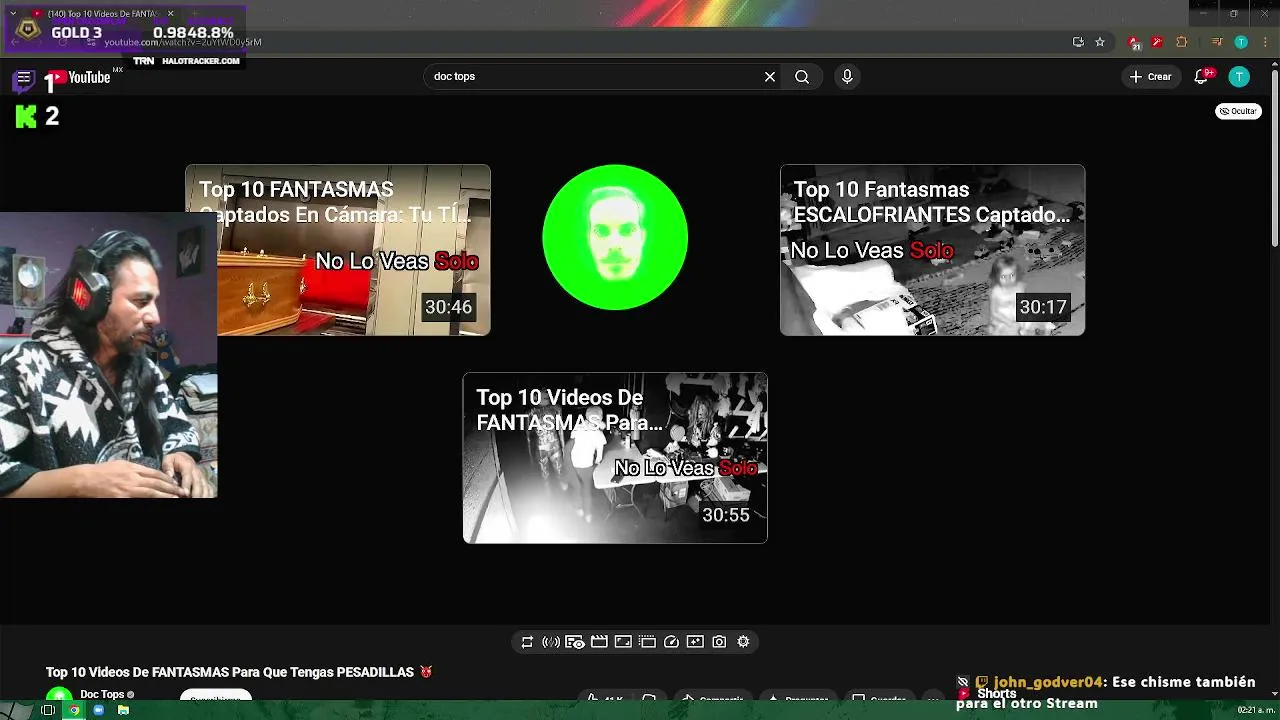Open the YouTube account avatar menu

pyautogui.click(x=1239, y=76)
